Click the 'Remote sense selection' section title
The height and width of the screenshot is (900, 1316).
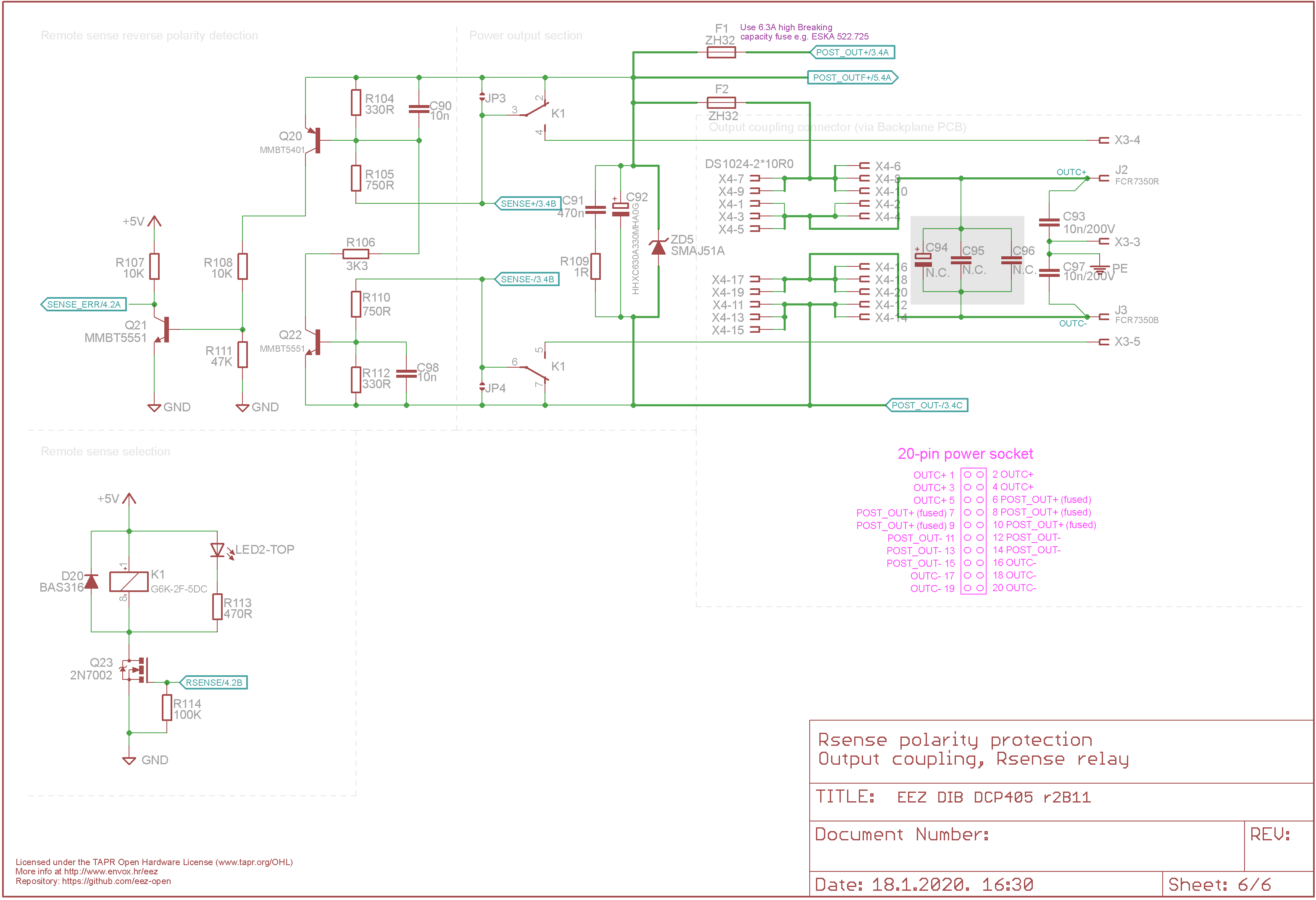tap(105, 451)
